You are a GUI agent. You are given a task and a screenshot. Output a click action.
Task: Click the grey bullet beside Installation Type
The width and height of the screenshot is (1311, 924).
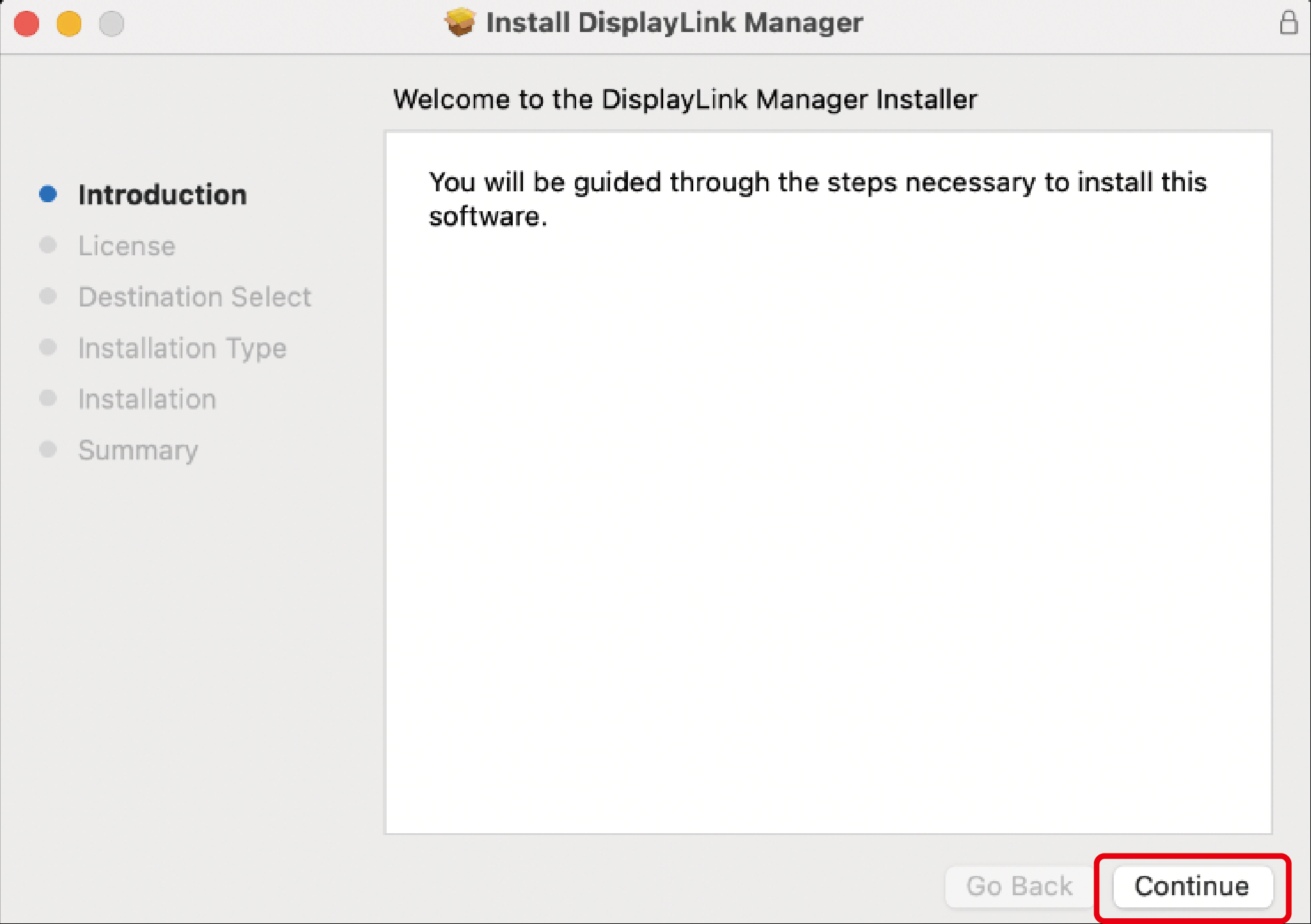pos(48,347)
